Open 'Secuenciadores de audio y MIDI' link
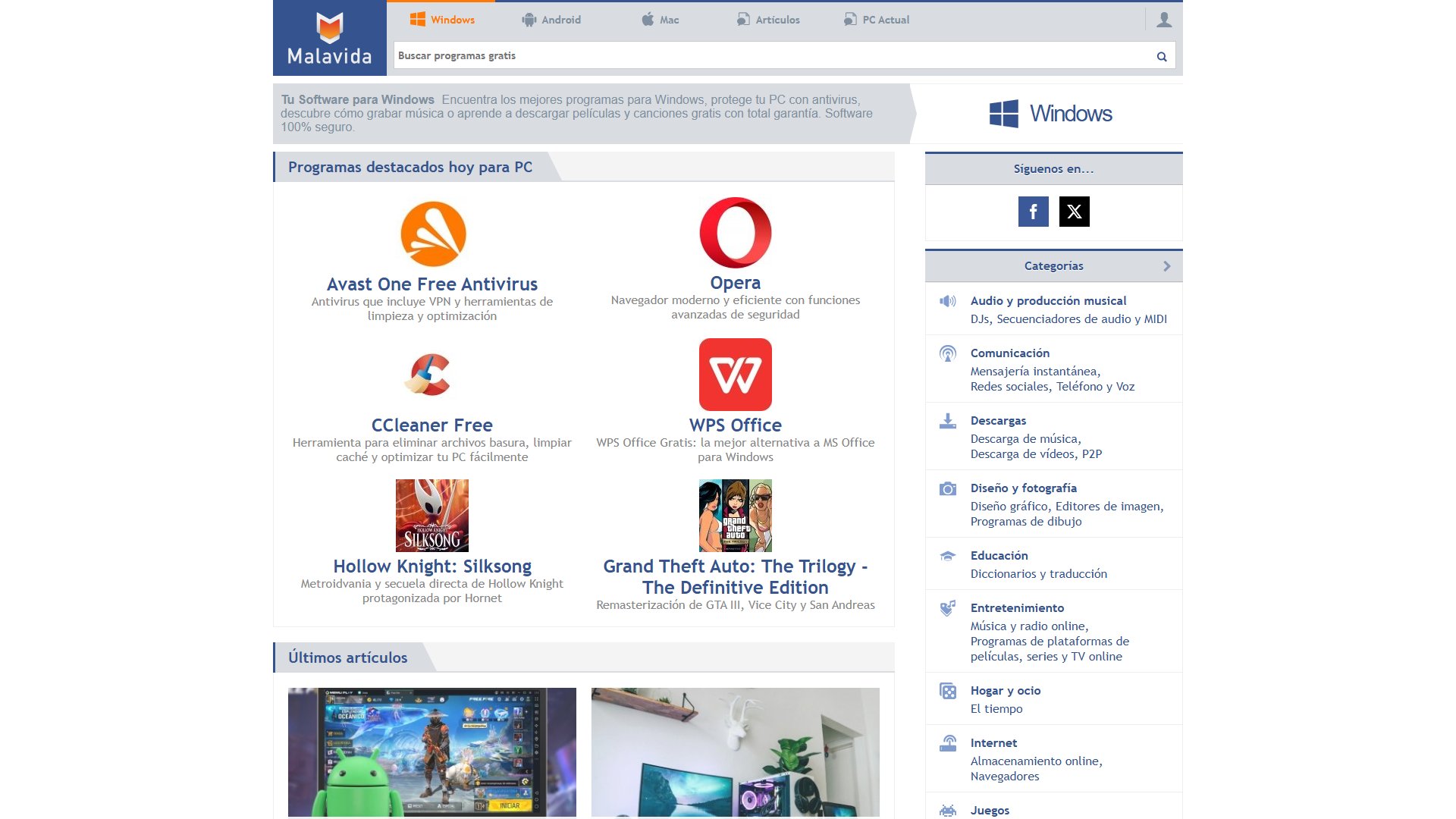Image resolution: width=1456 pixels, height=819 pixels. click(1081, 319)
